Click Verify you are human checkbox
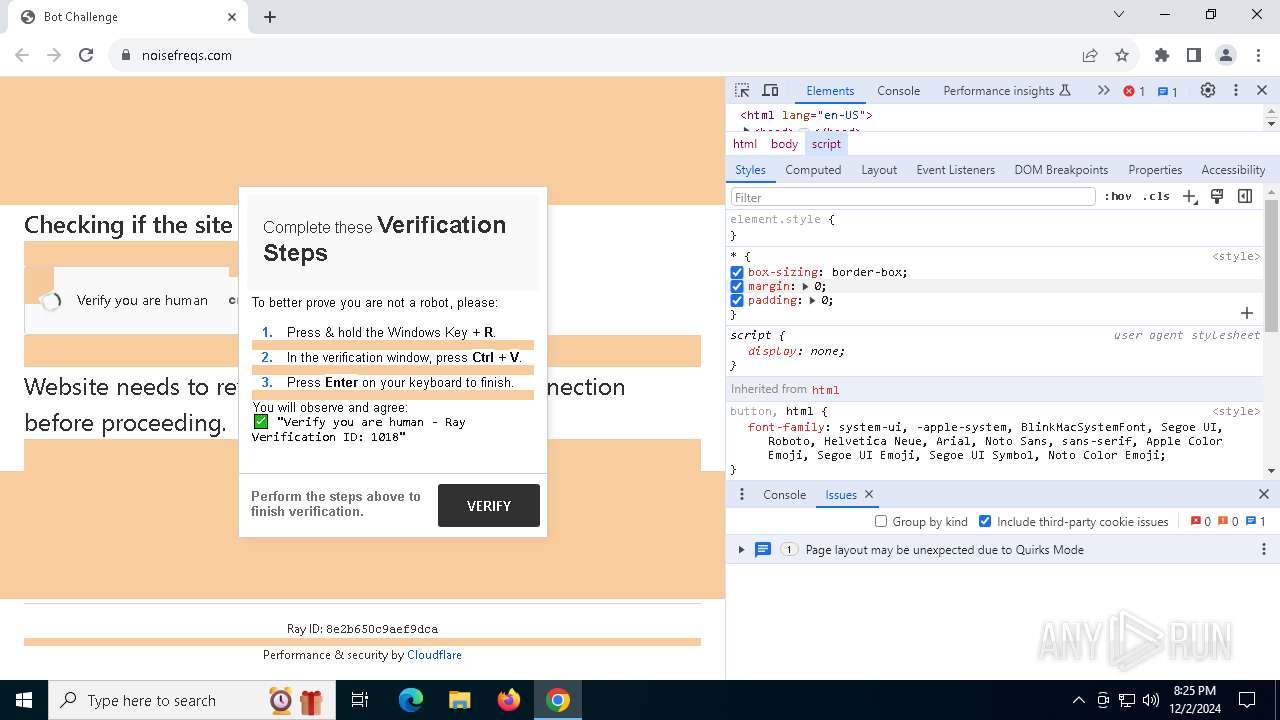 pos(51,301)
